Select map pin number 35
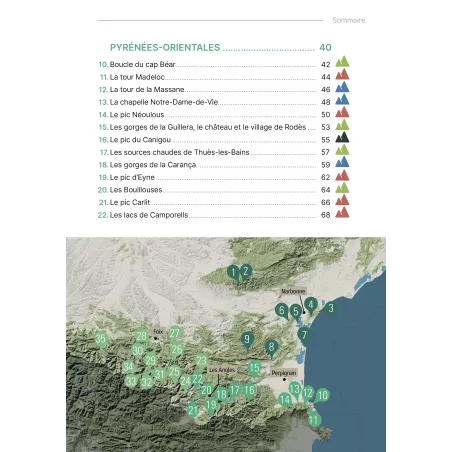Image resolution: width=452 pixels, height=452 pixels. coord(101,340)
